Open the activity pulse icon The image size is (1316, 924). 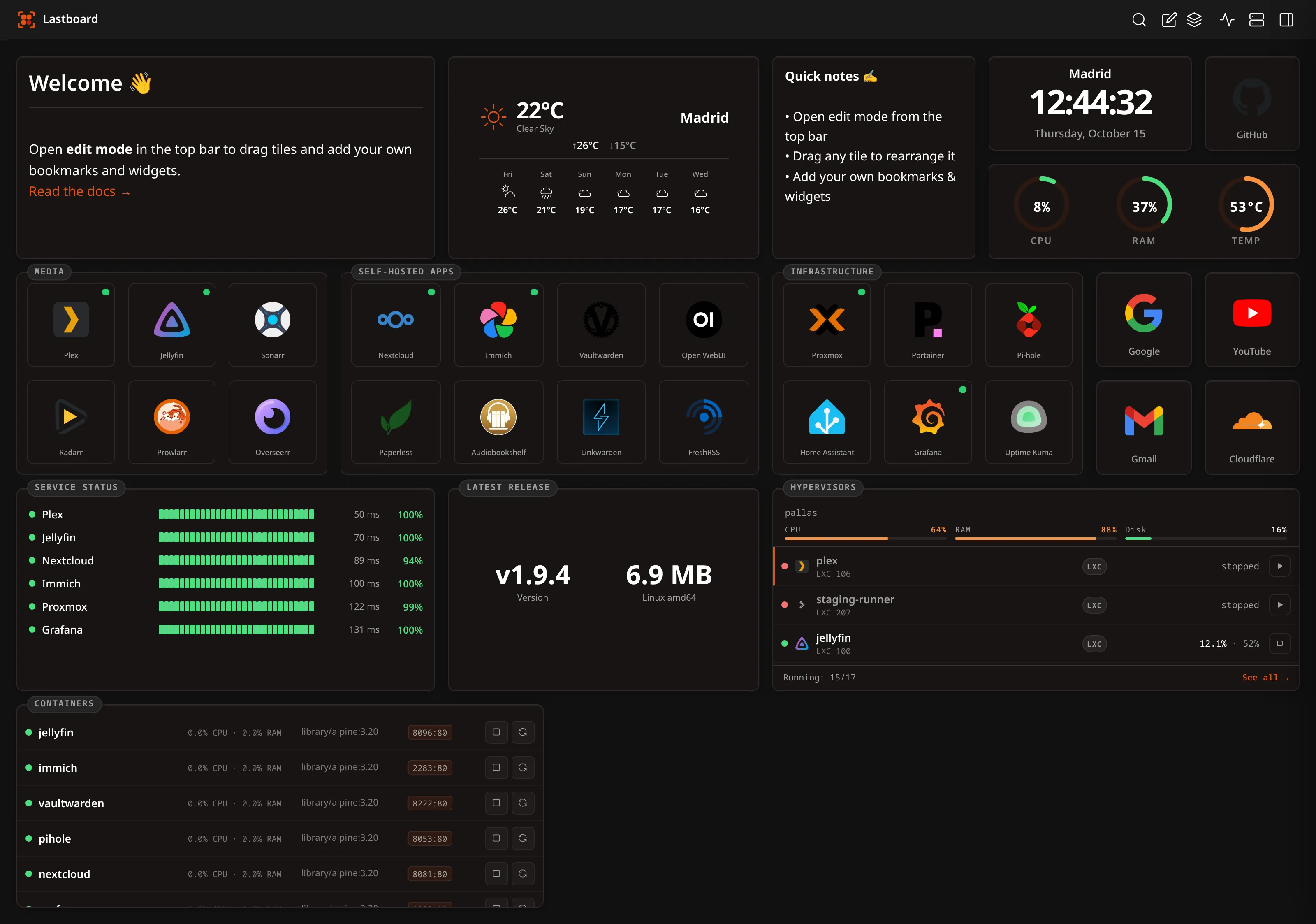[x=1227, y=20]
